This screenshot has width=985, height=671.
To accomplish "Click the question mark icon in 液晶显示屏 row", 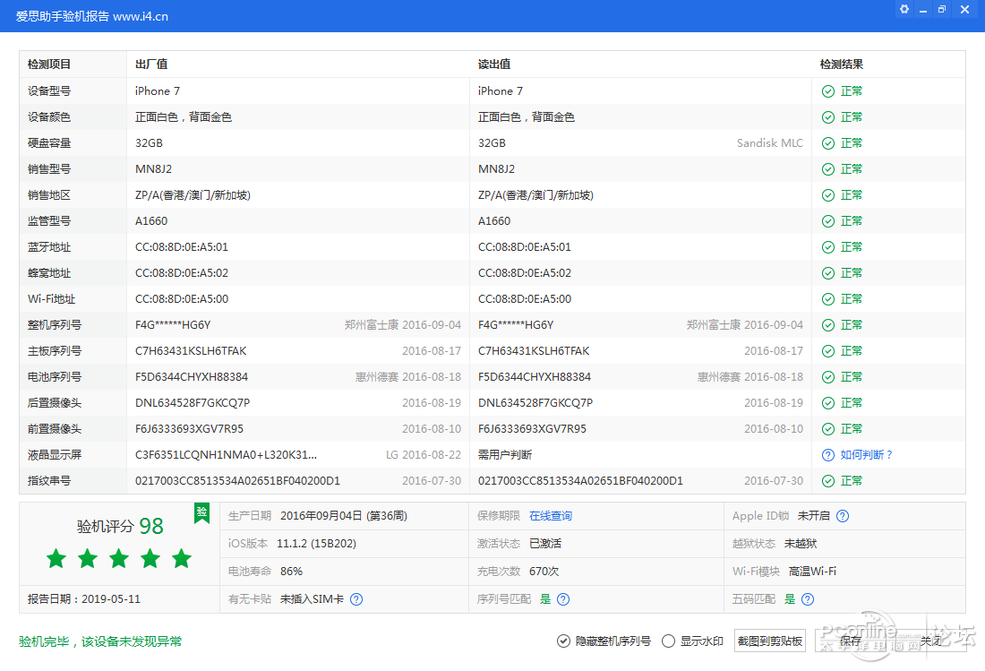I will 828,456.
